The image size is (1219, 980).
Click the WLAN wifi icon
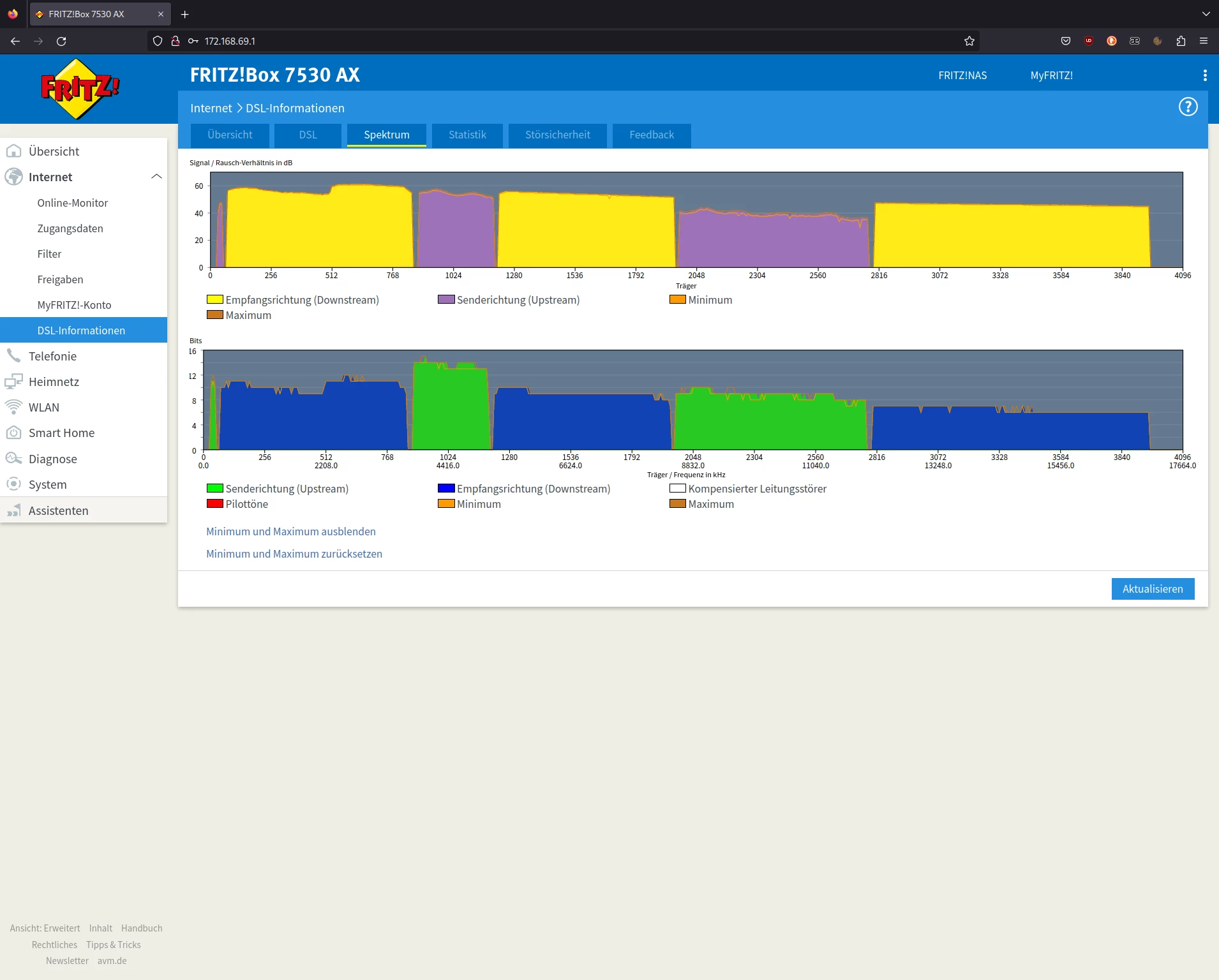13,407
